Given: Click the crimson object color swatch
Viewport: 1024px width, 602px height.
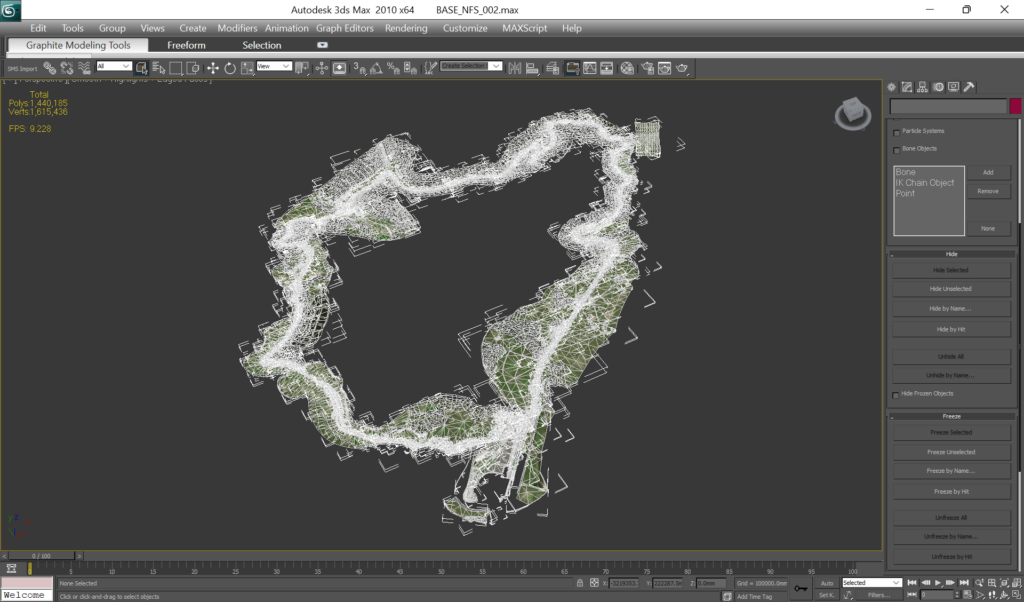Looking at the screenshot, I should pyautogui.click(x=1016, y=106).
